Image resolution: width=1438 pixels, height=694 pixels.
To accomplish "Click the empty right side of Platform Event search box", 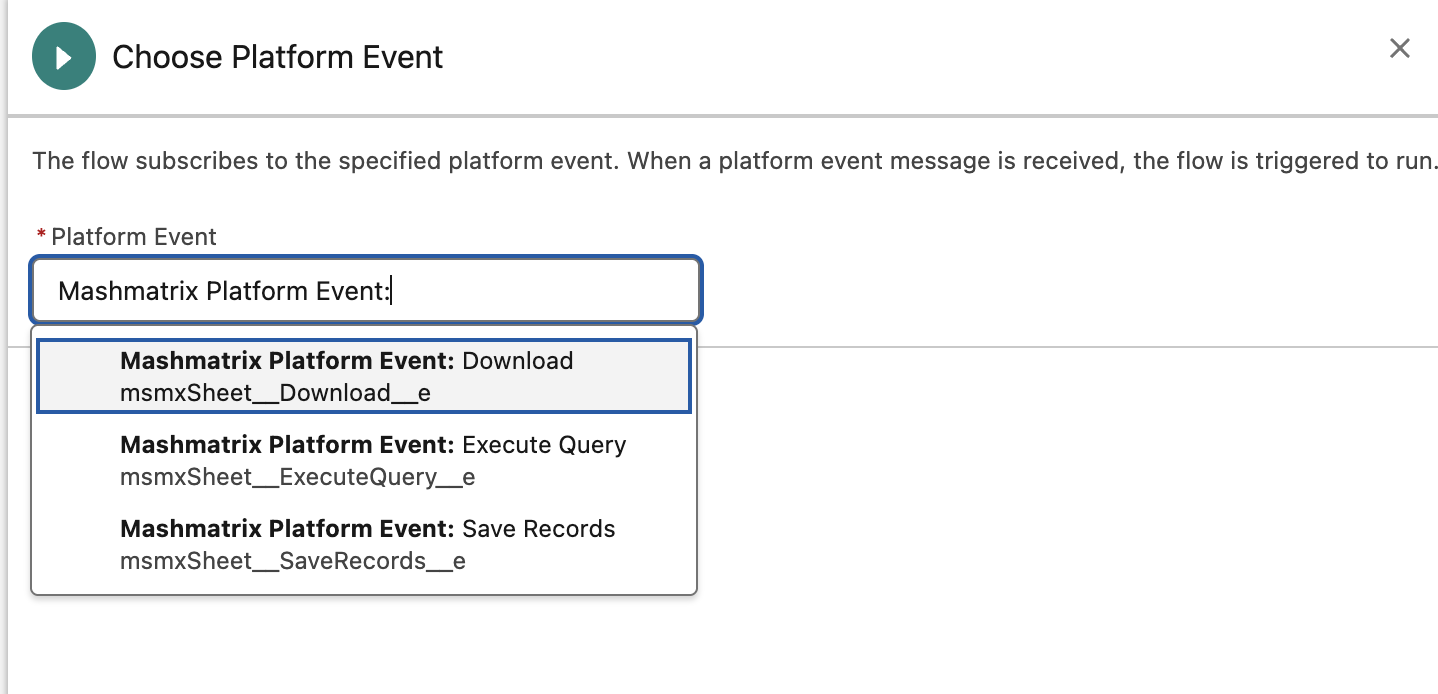I will tap(560, 291).
